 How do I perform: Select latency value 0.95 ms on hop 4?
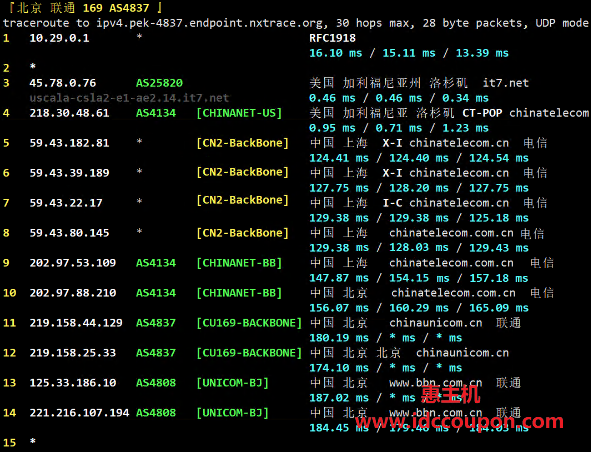332,128
